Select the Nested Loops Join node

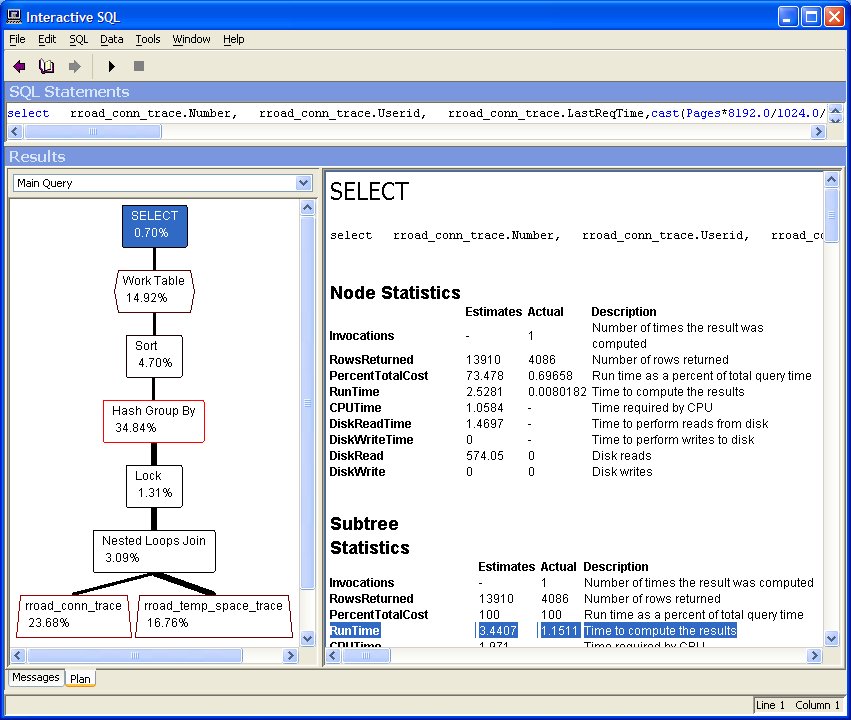(x=153, y=551)
